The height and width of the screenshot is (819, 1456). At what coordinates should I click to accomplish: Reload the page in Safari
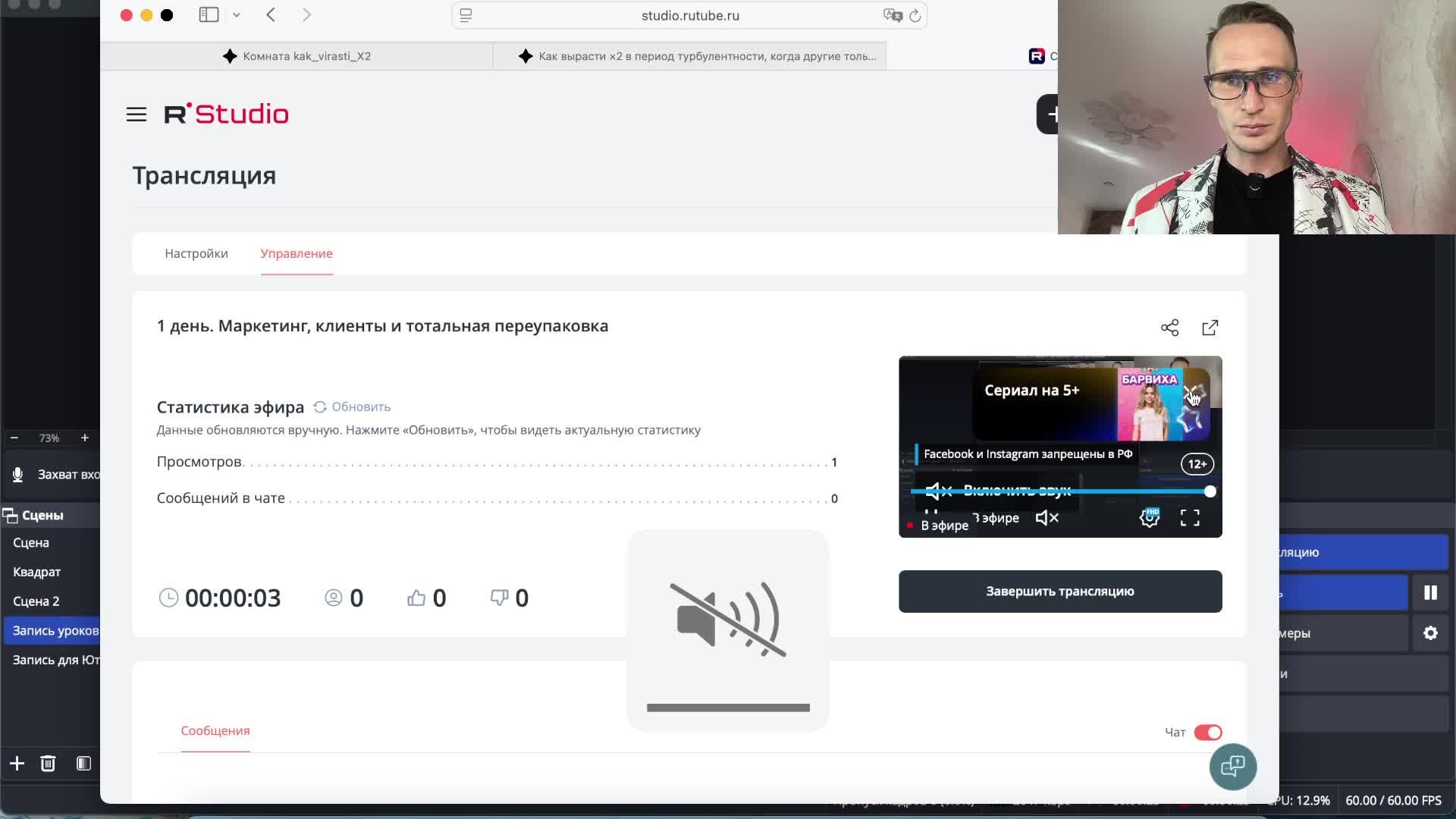click(x=915, y=16)
